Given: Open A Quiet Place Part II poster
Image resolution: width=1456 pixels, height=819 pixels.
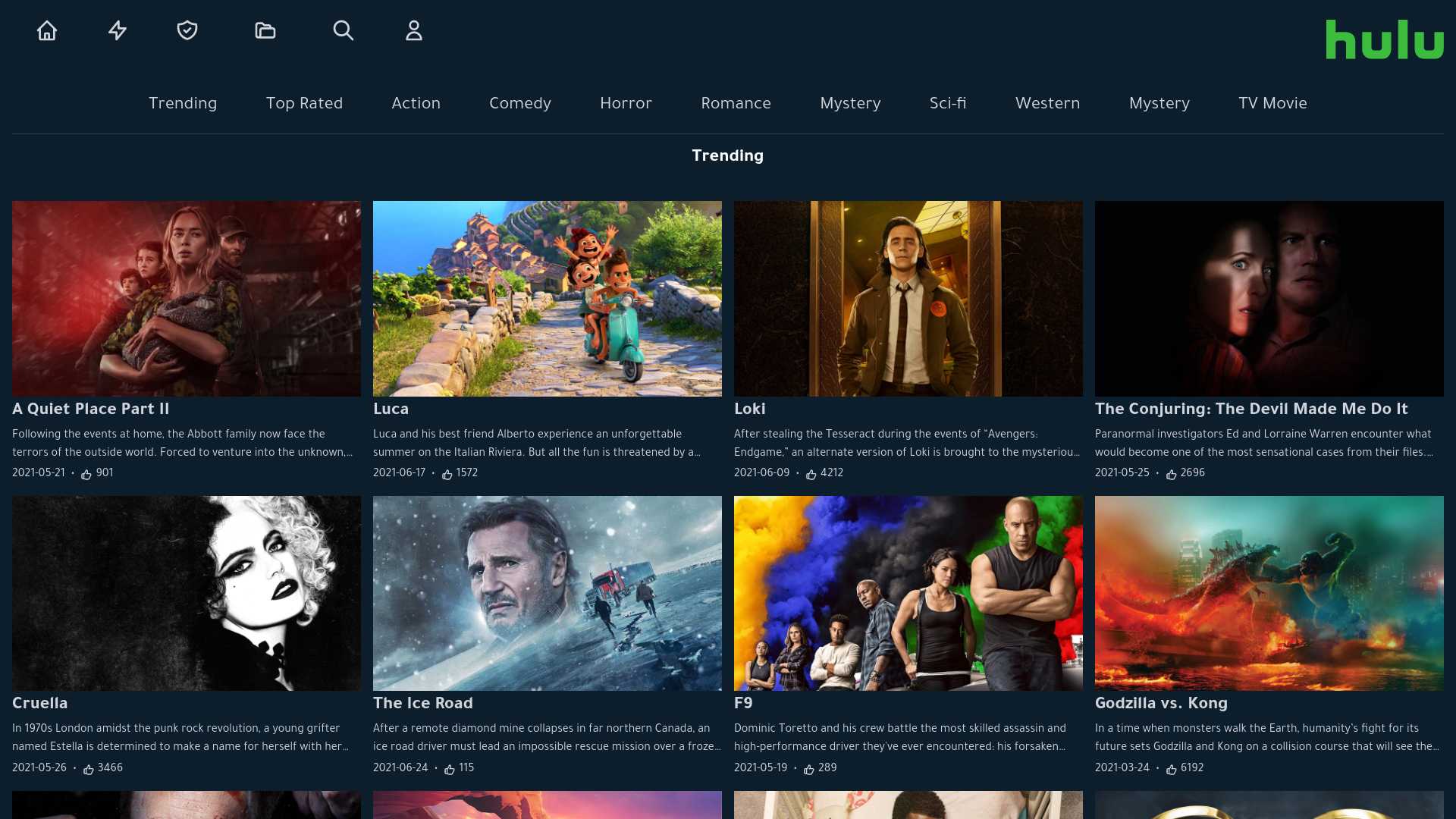Looking at the screenshot, I should (187, 298).
